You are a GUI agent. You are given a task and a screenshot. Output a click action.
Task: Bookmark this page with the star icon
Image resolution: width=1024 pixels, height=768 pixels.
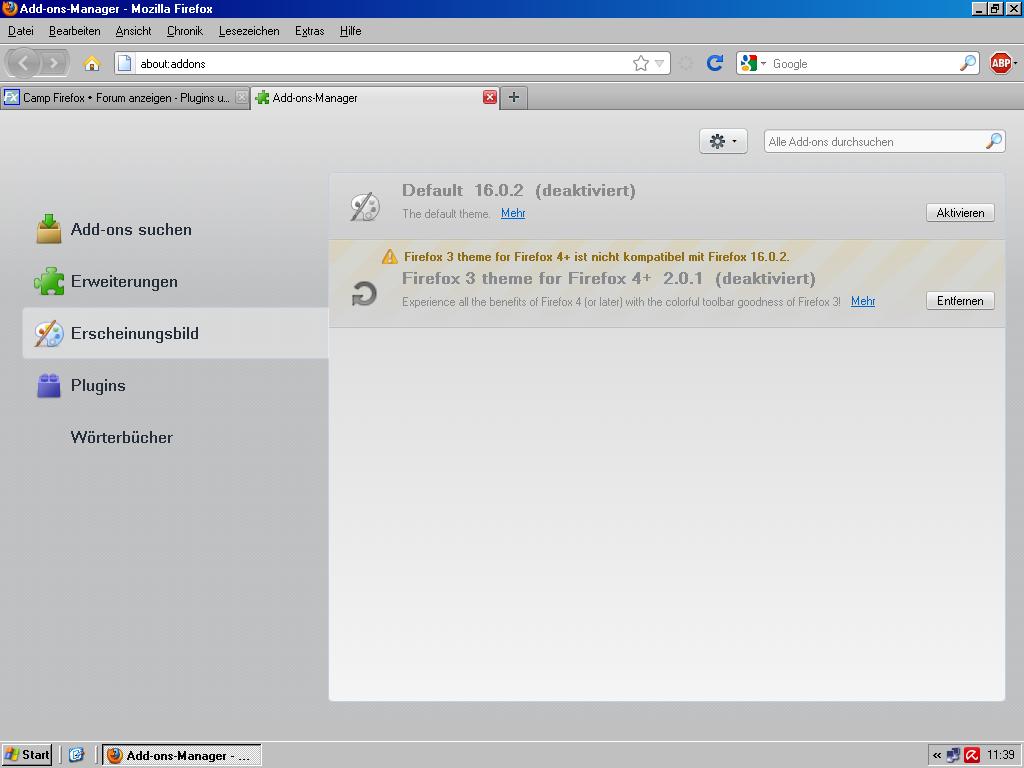click(641, 63)
